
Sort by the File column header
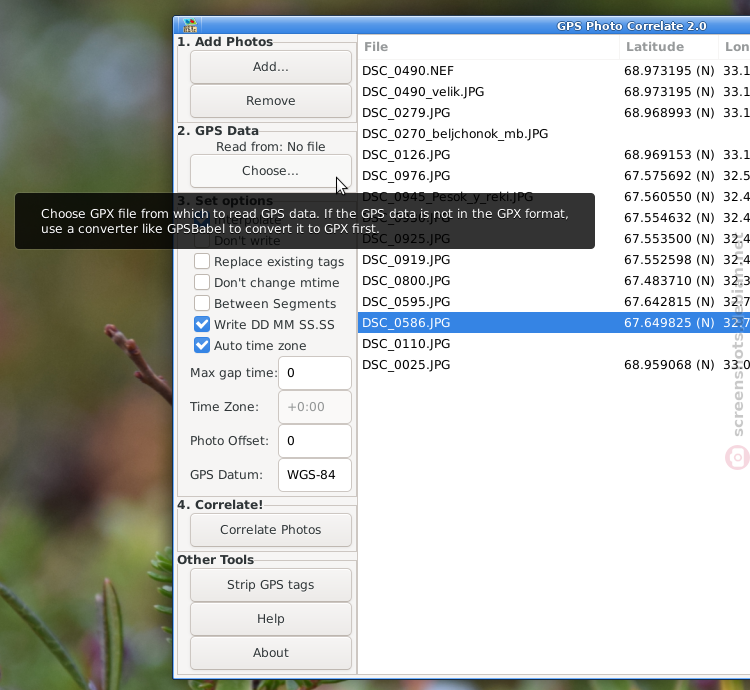pyautogui.click(x=488, y=47)
